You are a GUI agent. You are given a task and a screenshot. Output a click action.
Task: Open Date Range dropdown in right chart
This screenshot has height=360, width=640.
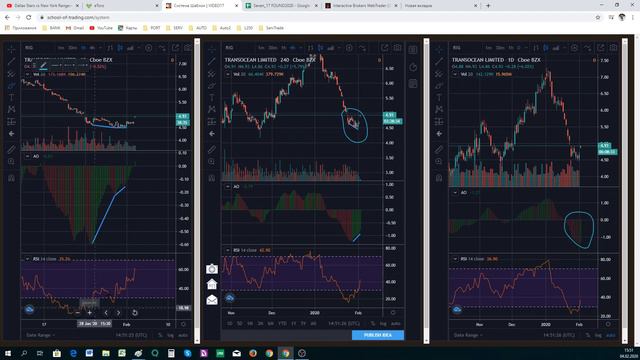click(468, 335)
